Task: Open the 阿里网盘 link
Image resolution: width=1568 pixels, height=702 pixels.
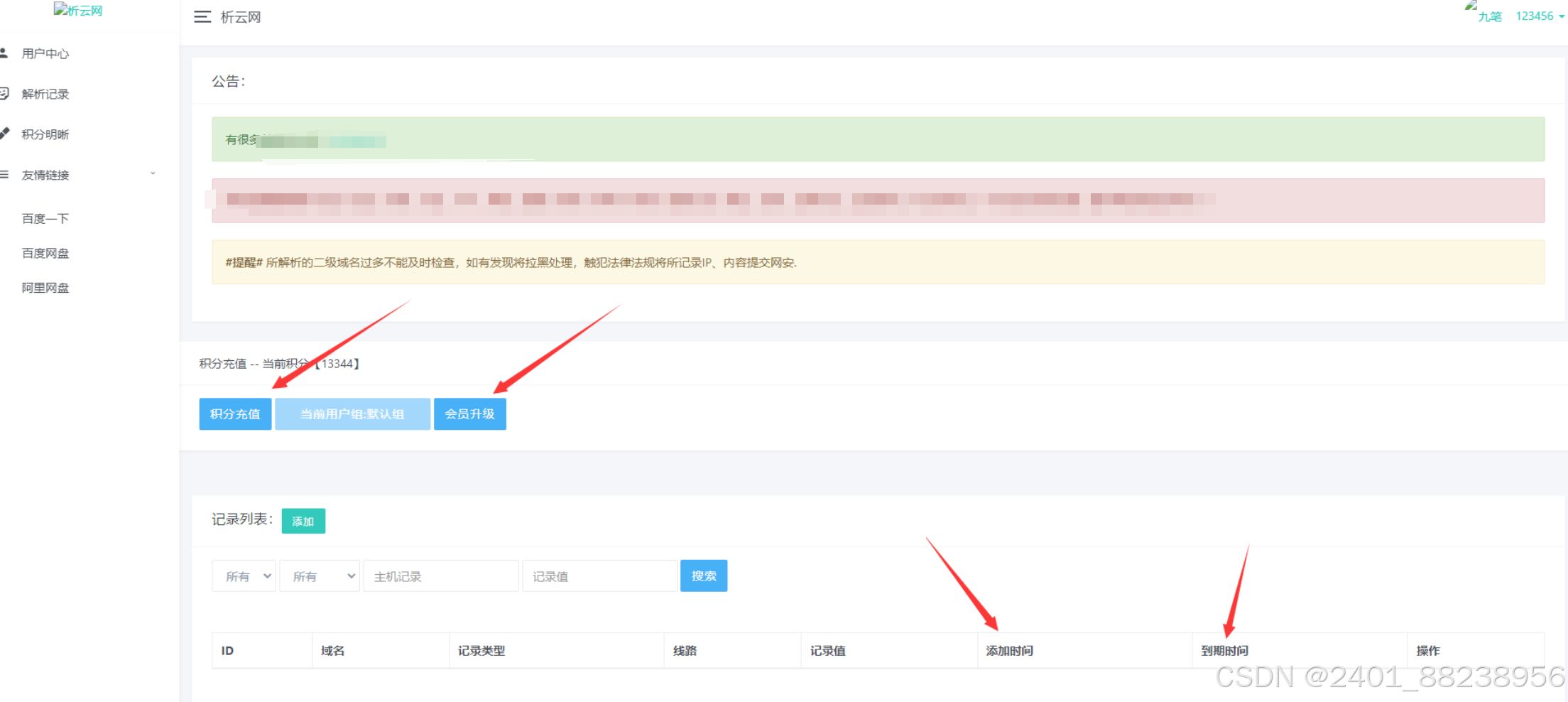Action: coord(44,287)
